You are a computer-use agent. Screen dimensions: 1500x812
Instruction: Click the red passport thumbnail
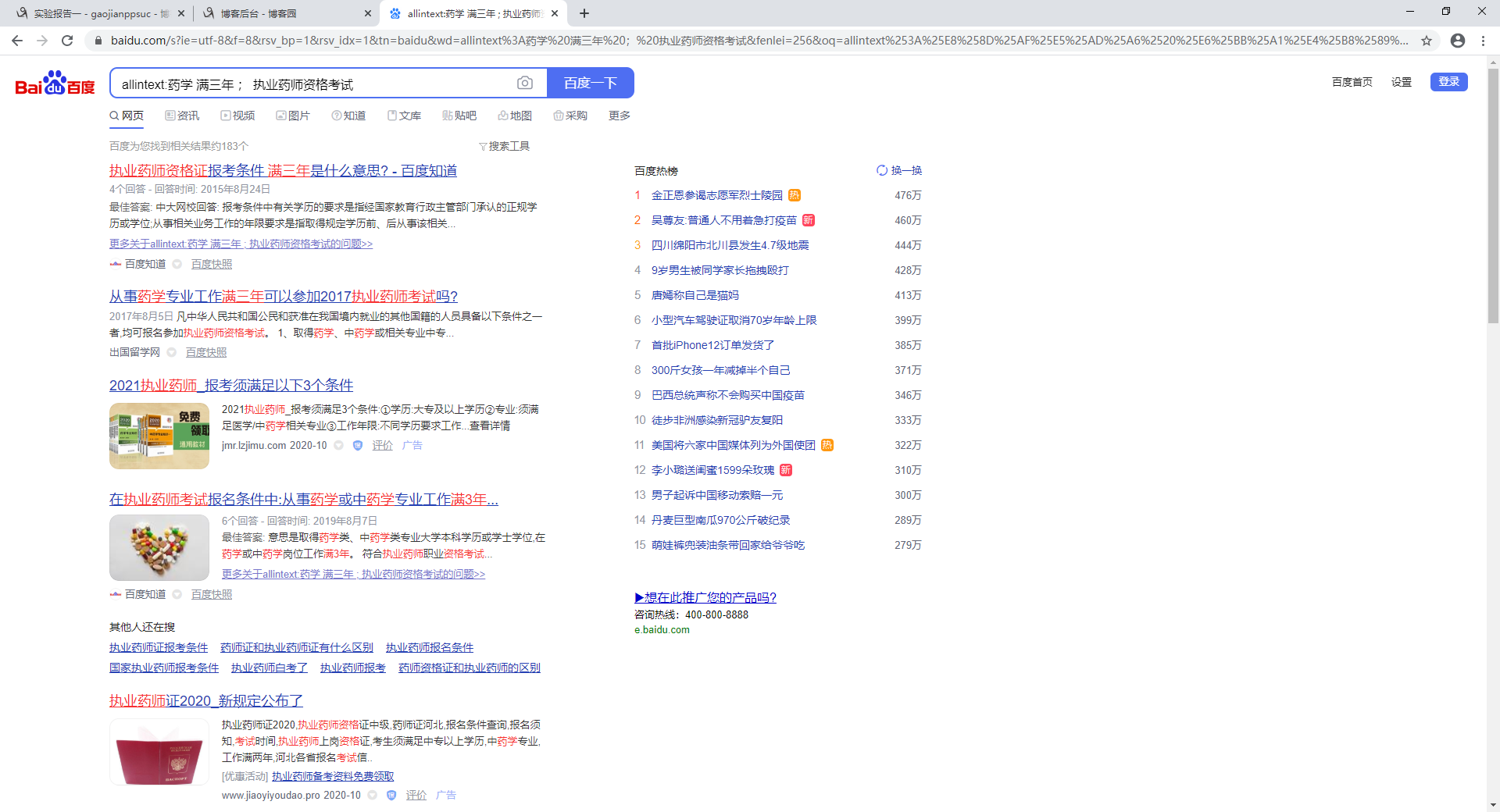159,752
